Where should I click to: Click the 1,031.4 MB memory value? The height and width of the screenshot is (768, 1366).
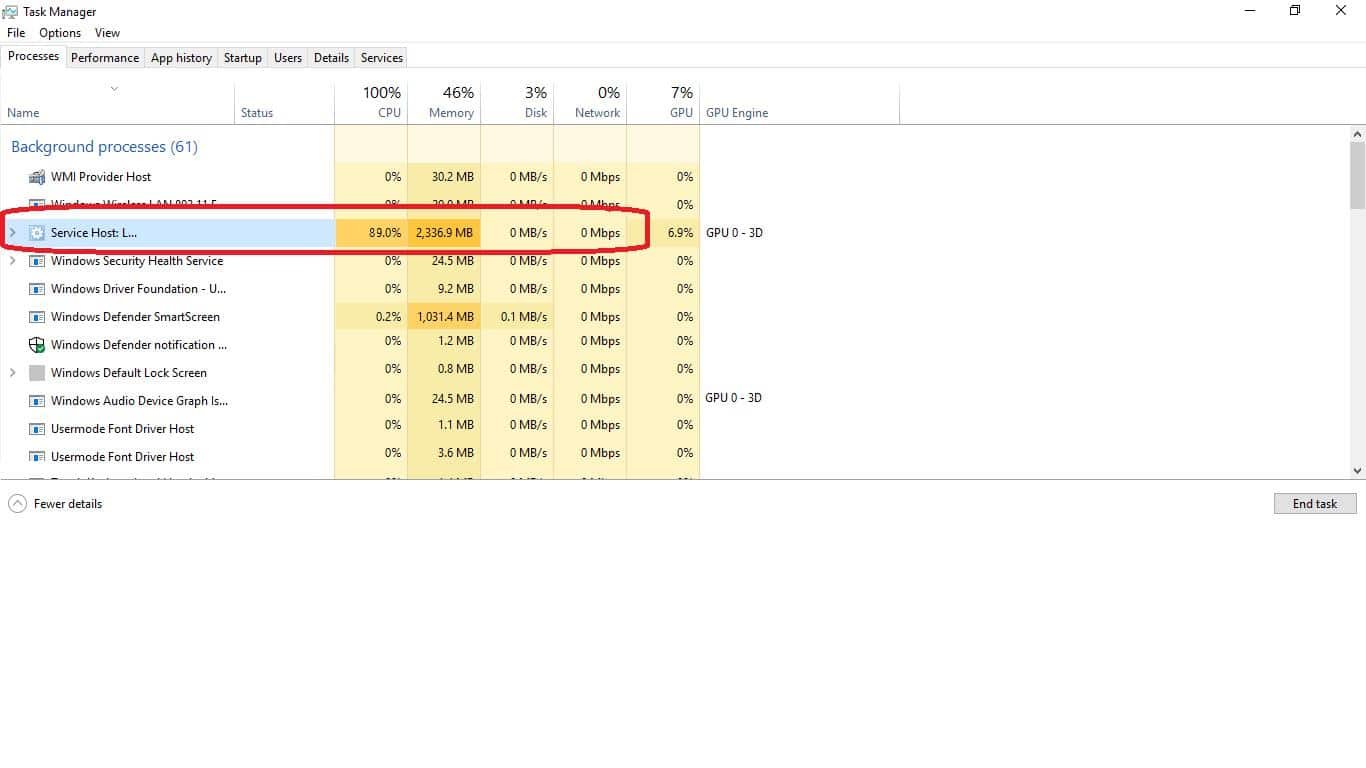click(x=444, y=317)
